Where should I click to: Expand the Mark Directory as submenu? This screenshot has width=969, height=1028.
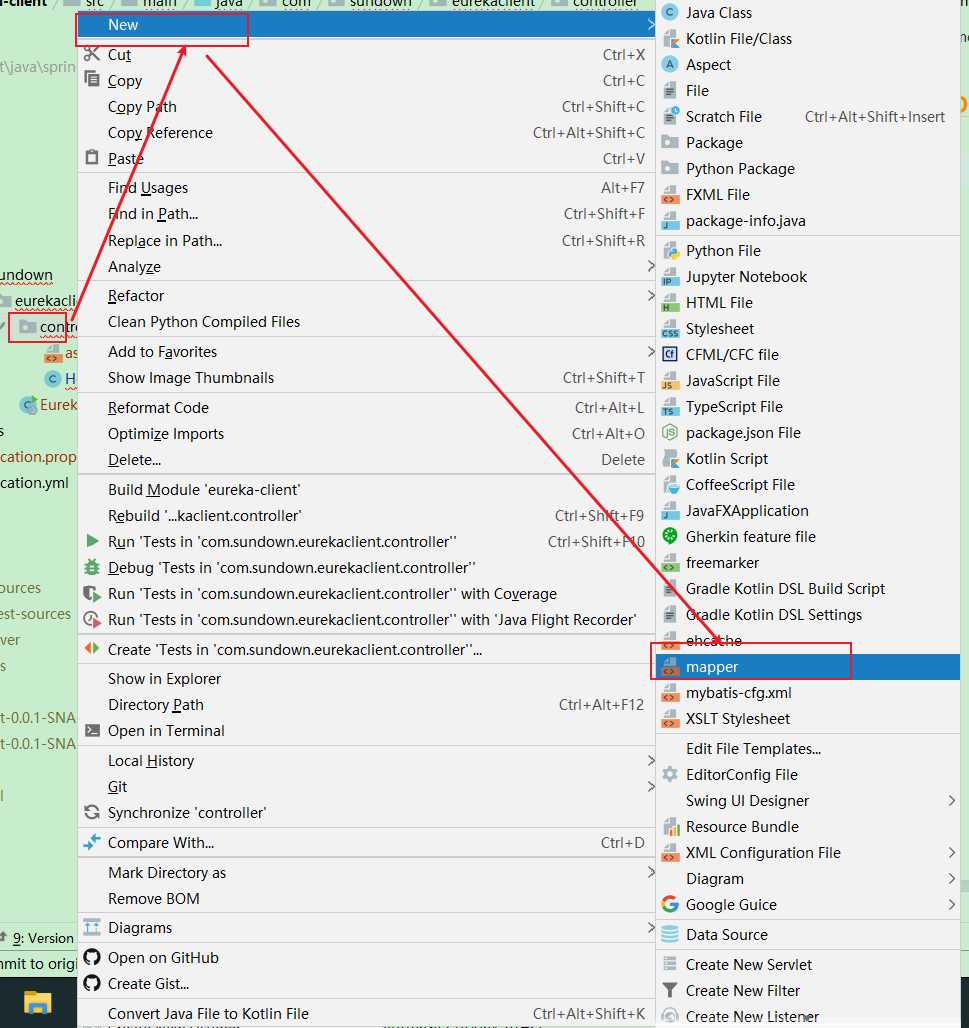650,872
